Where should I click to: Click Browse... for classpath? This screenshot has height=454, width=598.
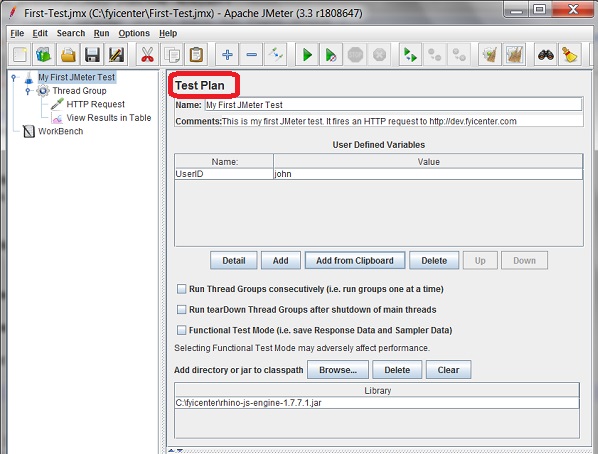tap(338, 370)
